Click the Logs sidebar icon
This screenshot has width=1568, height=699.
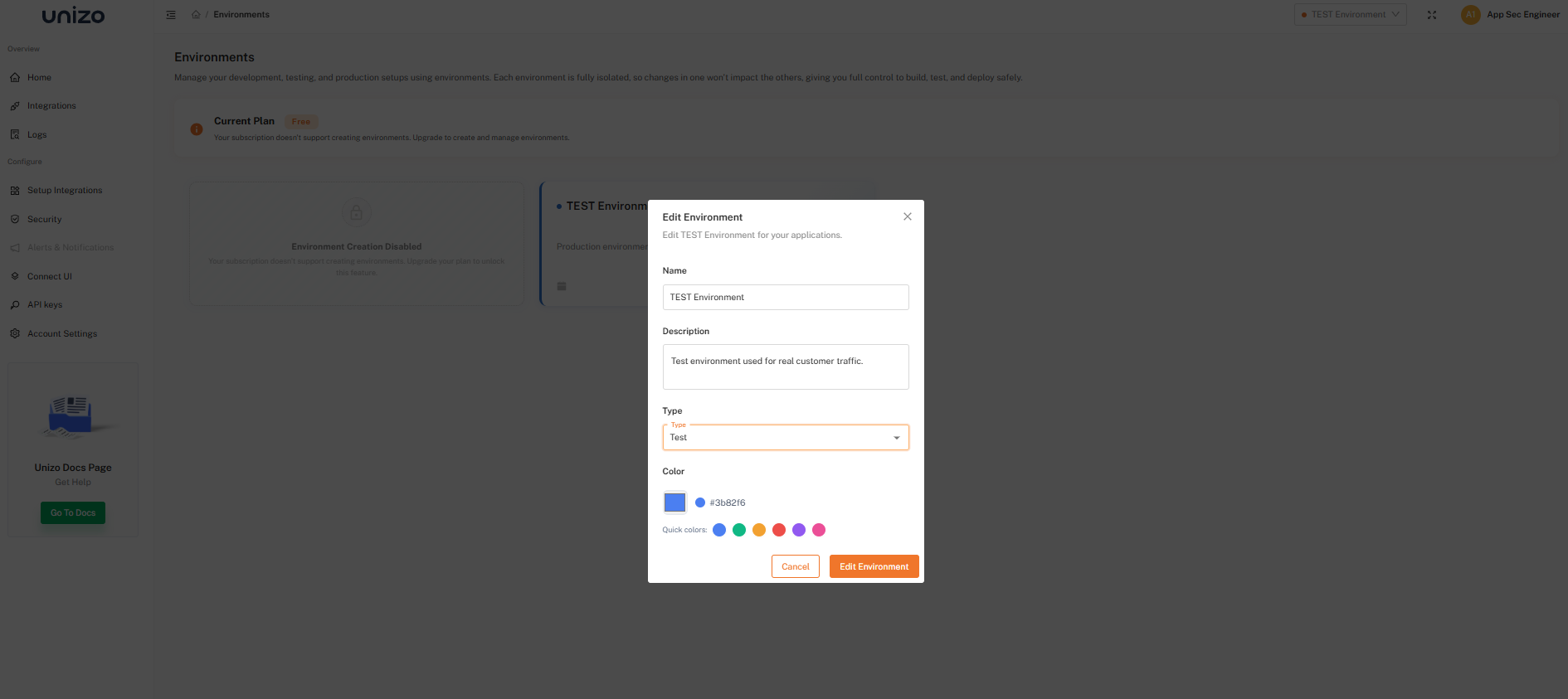click(x=15, y=134)
